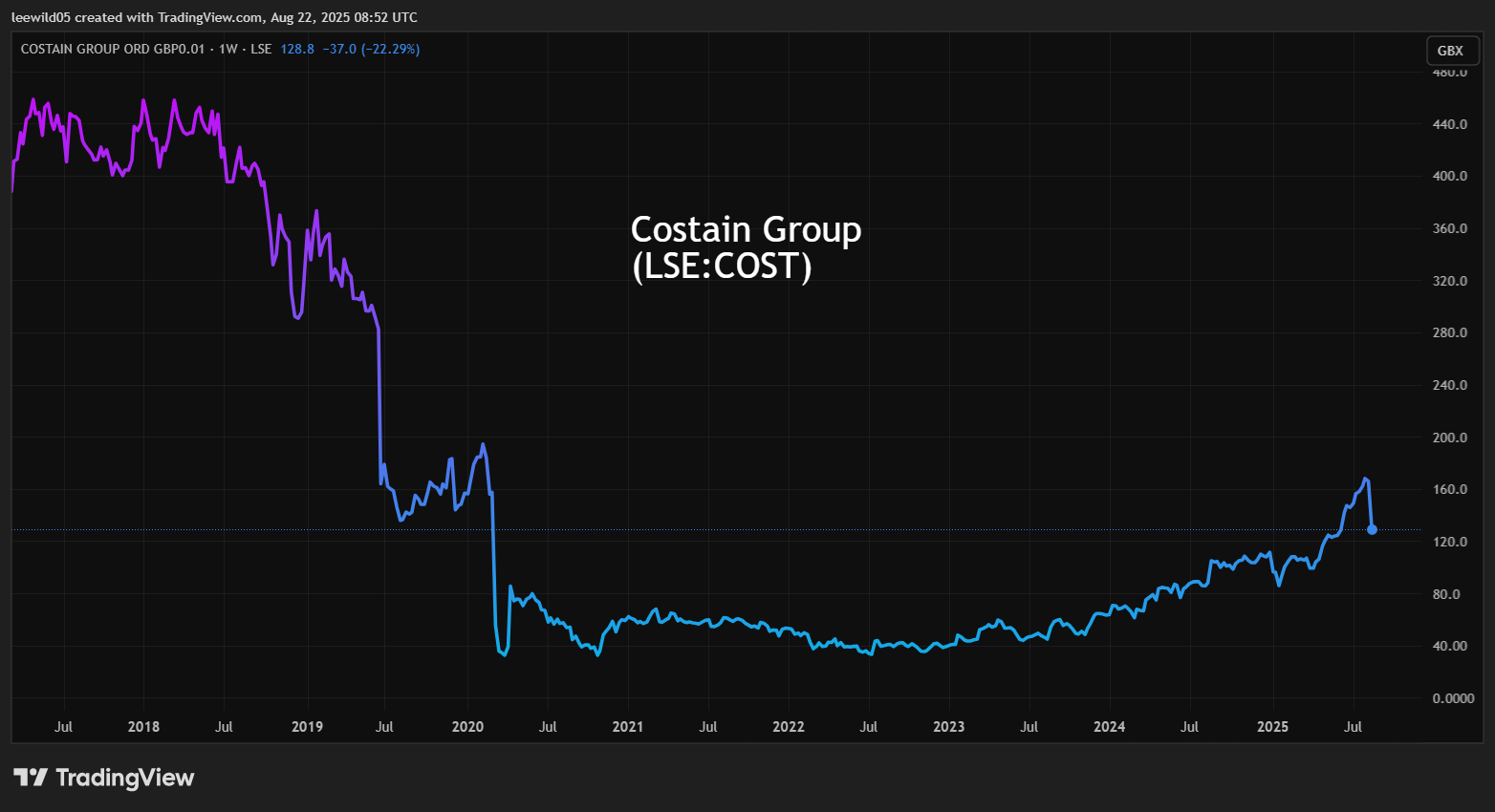This screenshot has height=812, width=1495.
Task: Click the 440.0 price axis label
Action: 1450,124
